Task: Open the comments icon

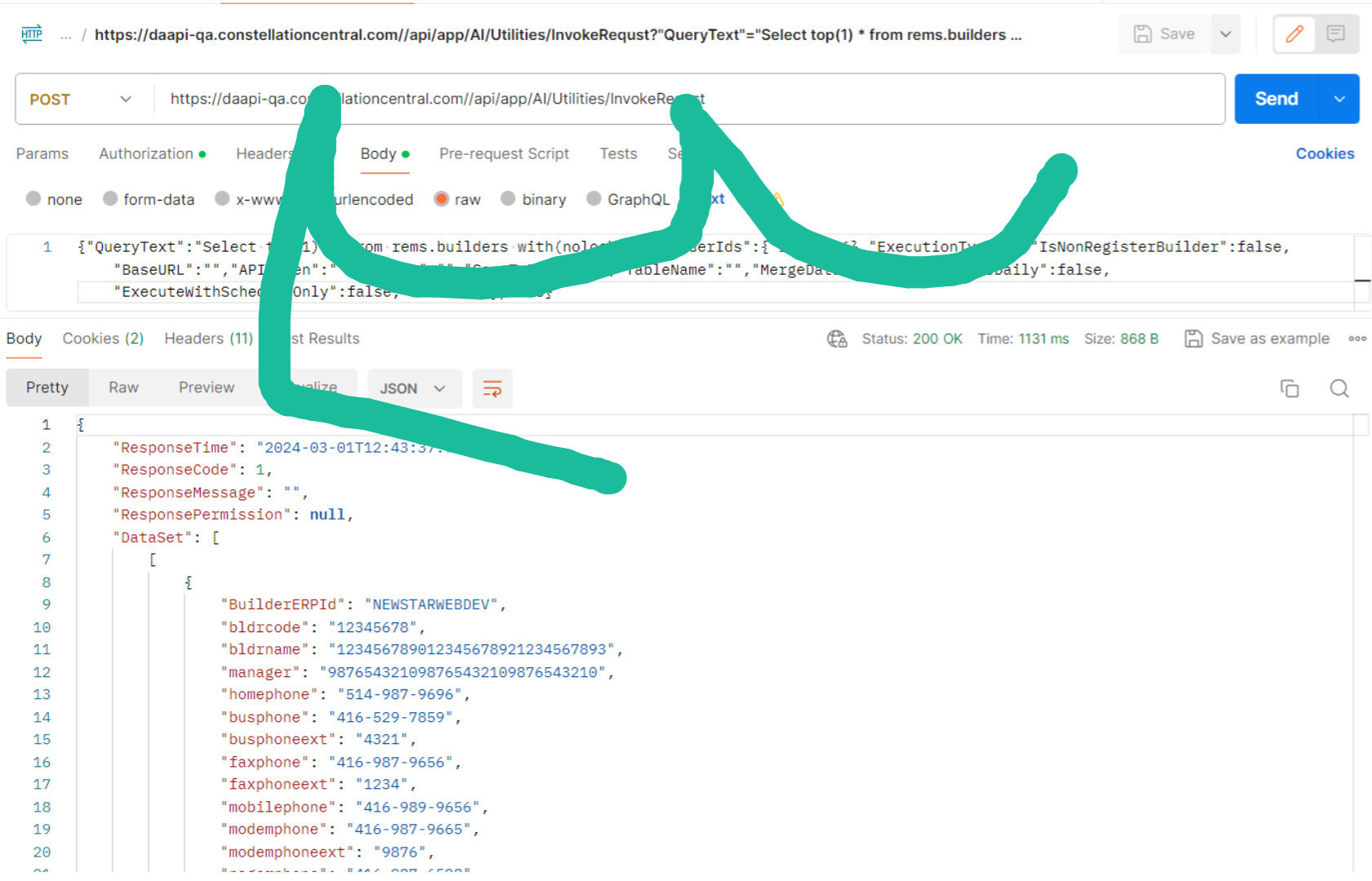Action: 1335,34
